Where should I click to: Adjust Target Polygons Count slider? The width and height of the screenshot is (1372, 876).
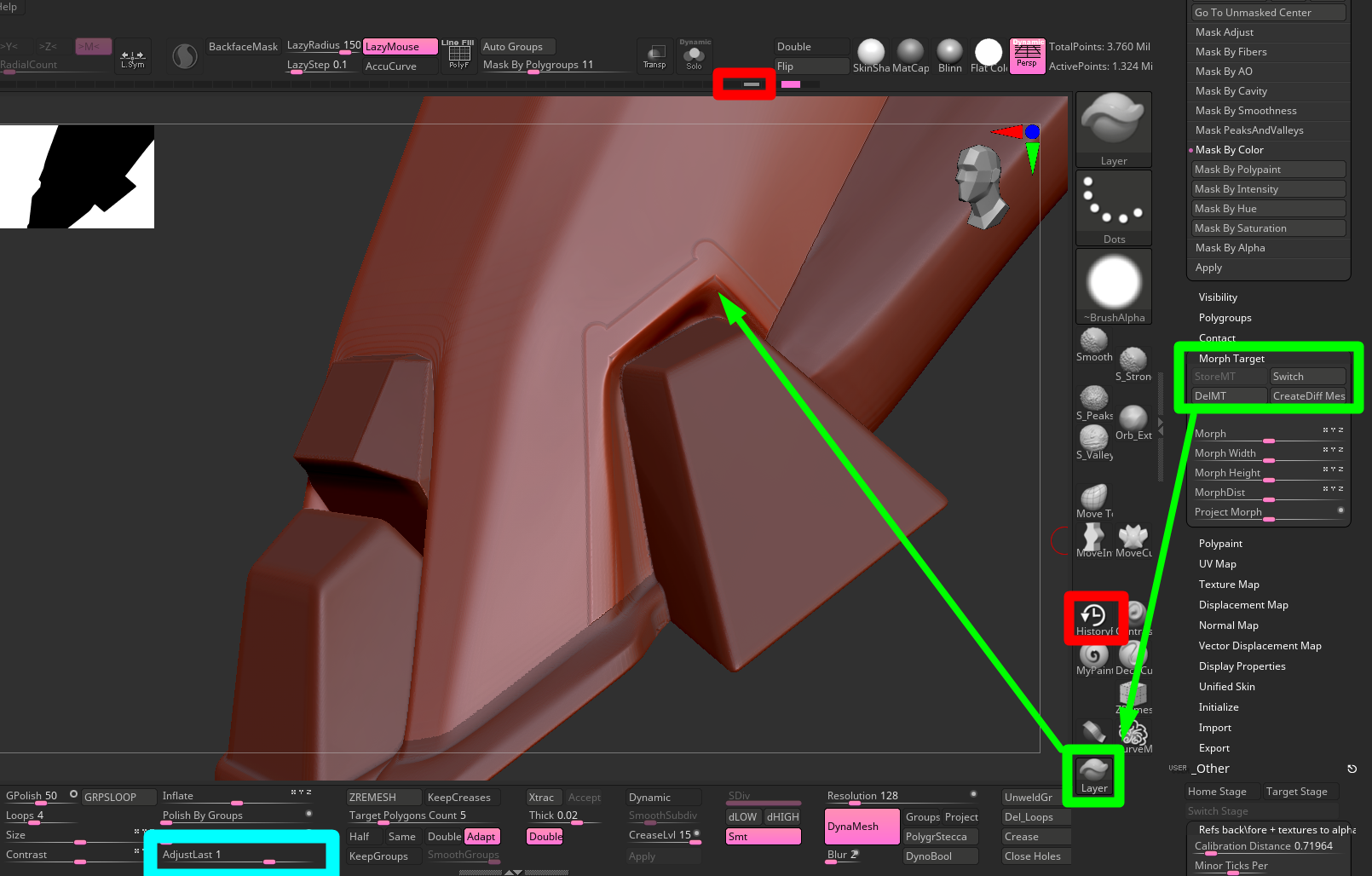424,817
